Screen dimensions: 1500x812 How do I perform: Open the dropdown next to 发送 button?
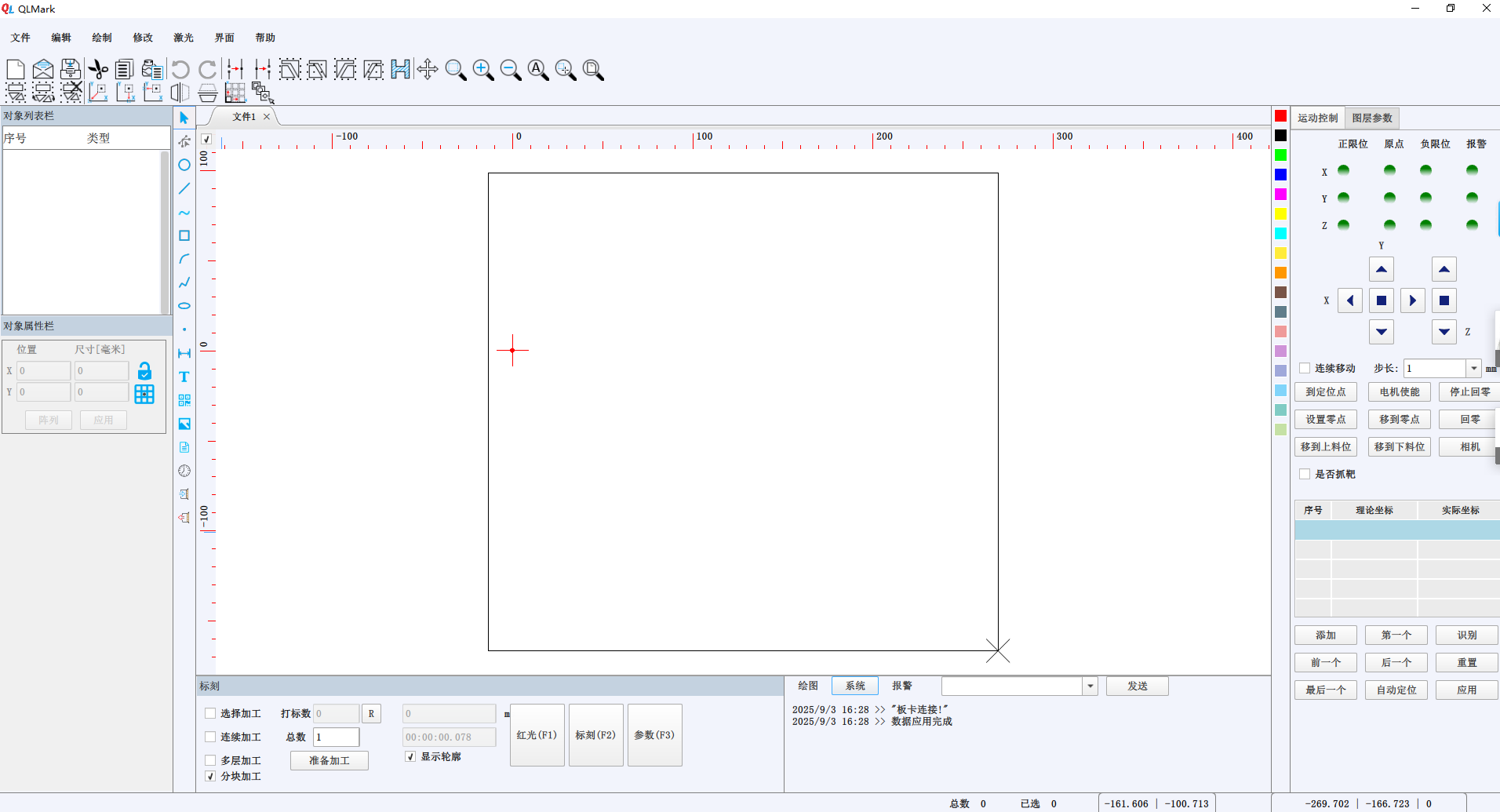[x=1089, y=686]
